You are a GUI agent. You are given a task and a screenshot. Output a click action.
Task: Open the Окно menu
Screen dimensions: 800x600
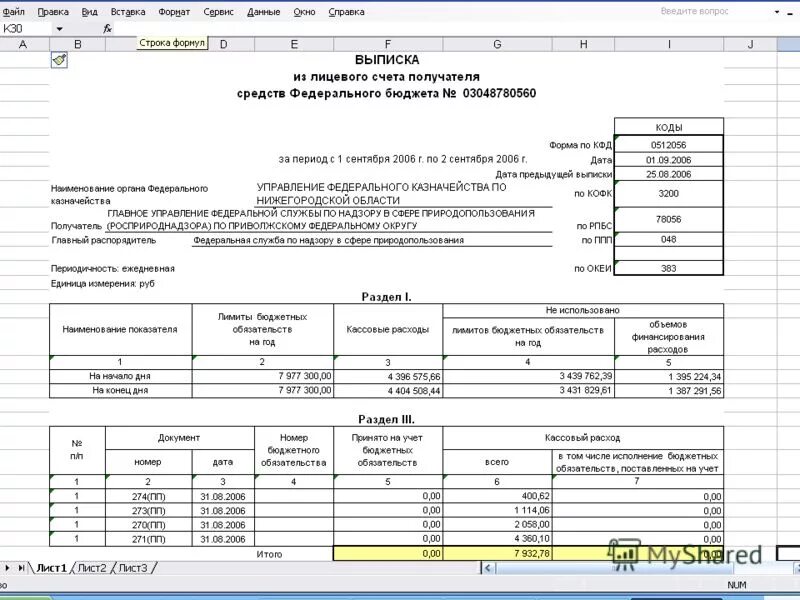(x=304, y=11)
